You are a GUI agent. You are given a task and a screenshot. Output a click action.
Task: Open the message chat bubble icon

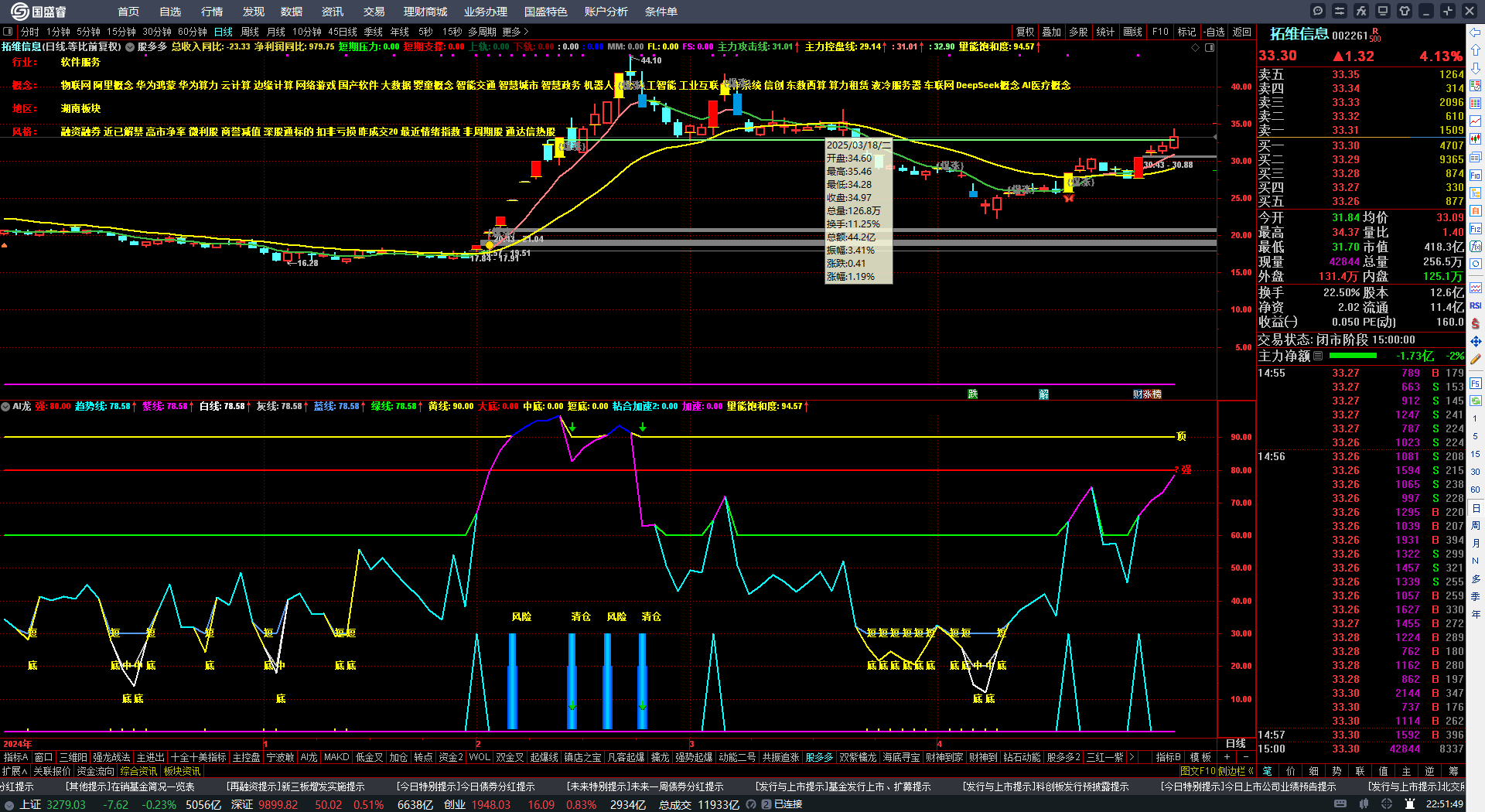pyautogui.click(x=1318, y=11)
